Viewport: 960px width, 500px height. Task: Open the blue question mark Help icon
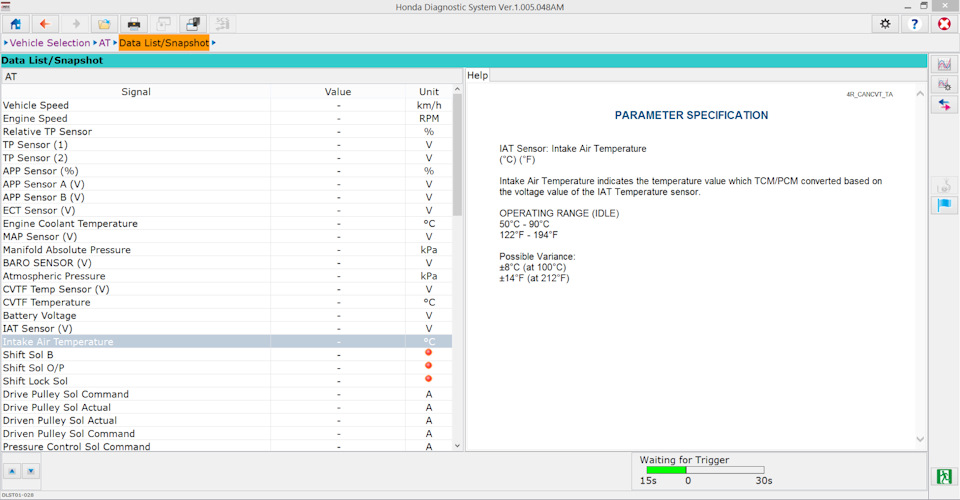pyautogui.click(x=913, y=23)
